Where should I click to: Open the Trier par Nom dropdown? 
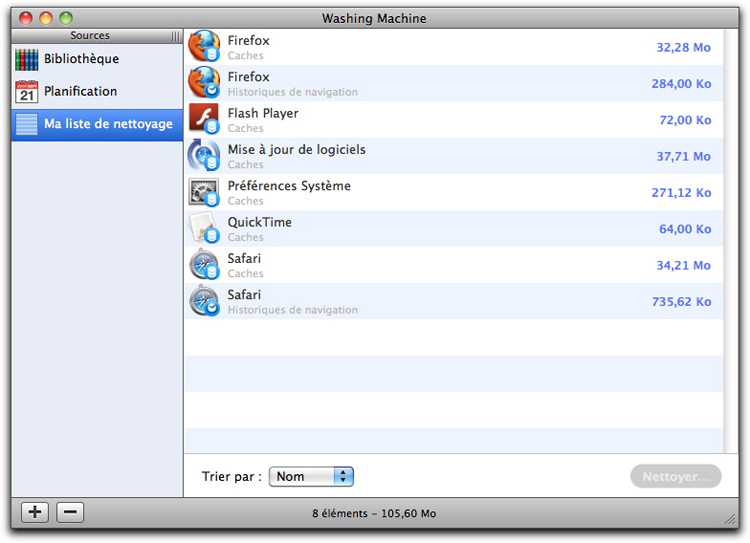tap(311, 477)
